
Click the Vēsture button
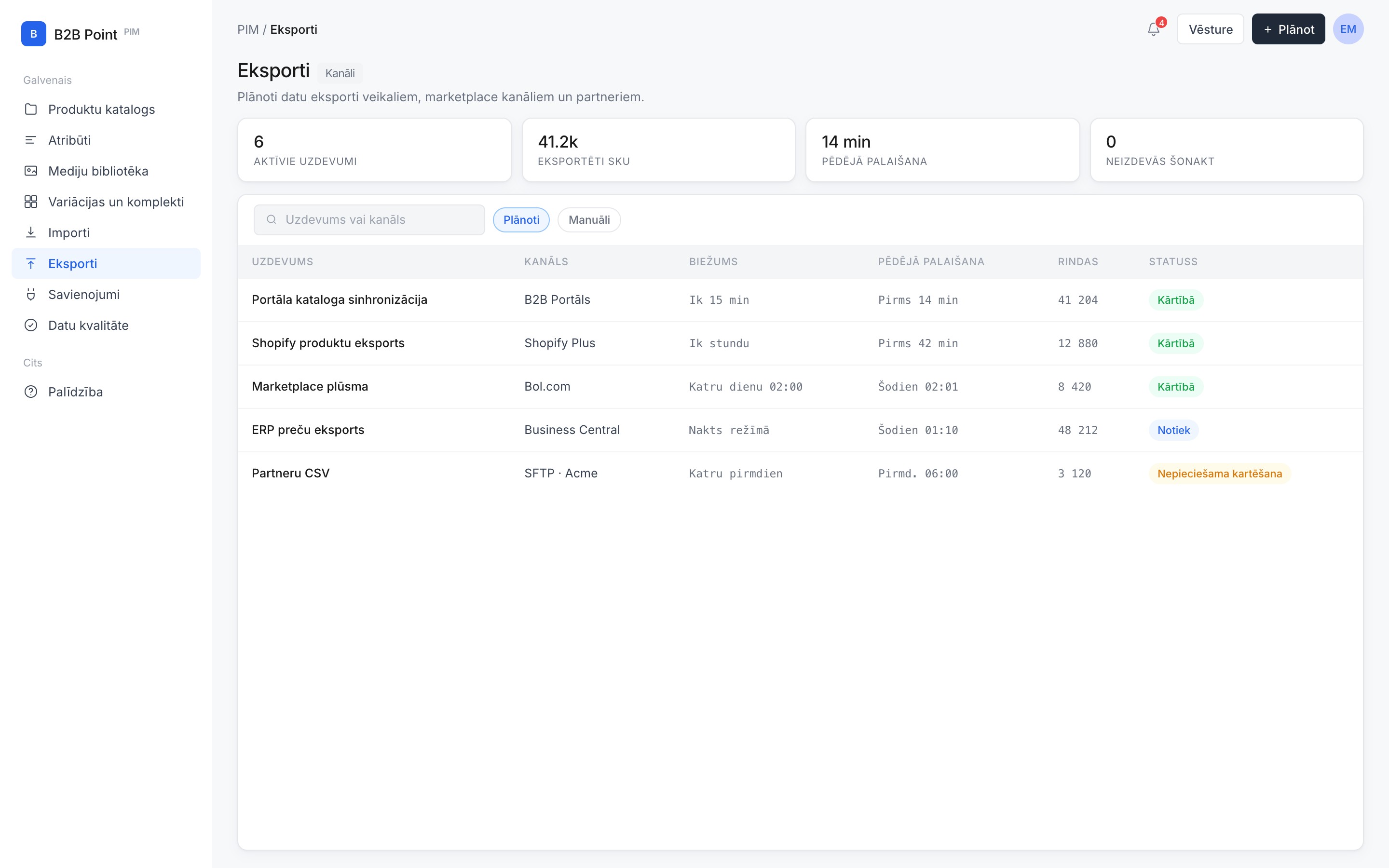1211,29
